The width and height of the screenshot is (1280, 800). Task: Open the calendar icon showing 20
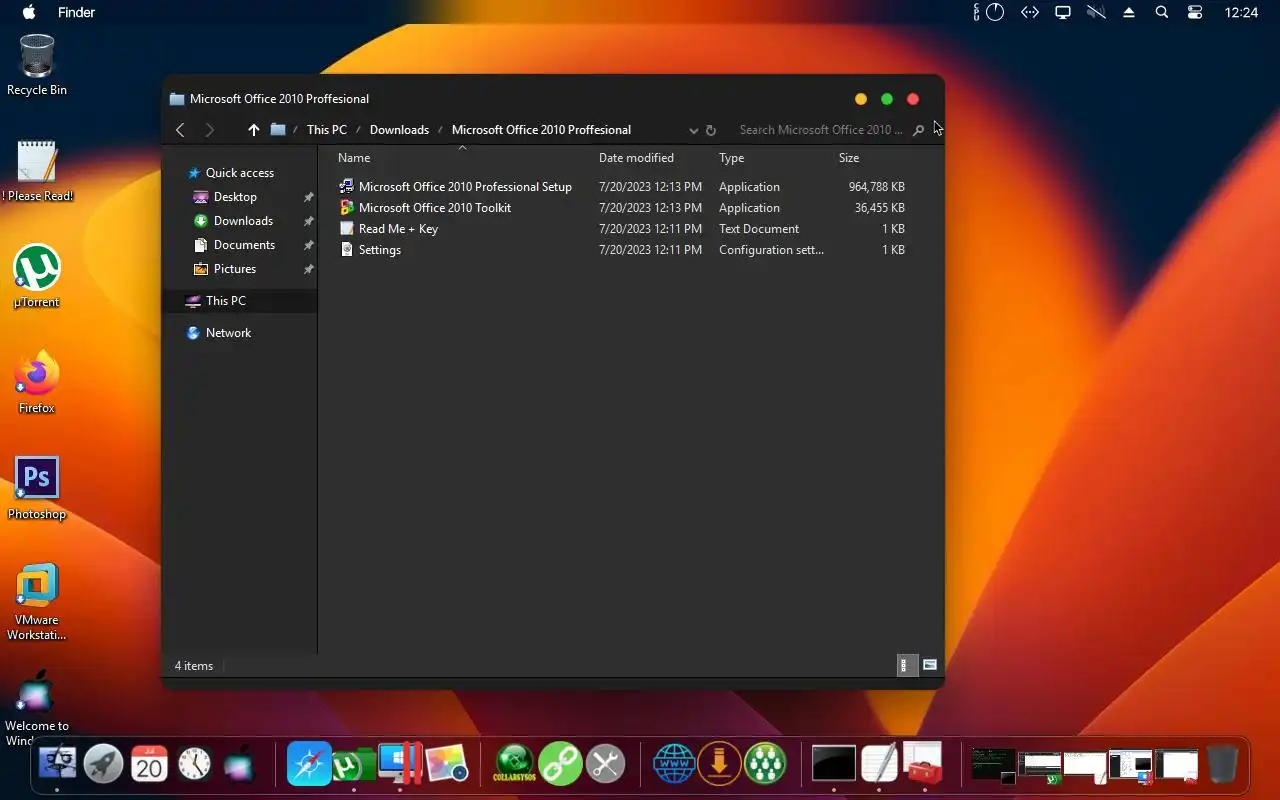[x=149, y=765]
